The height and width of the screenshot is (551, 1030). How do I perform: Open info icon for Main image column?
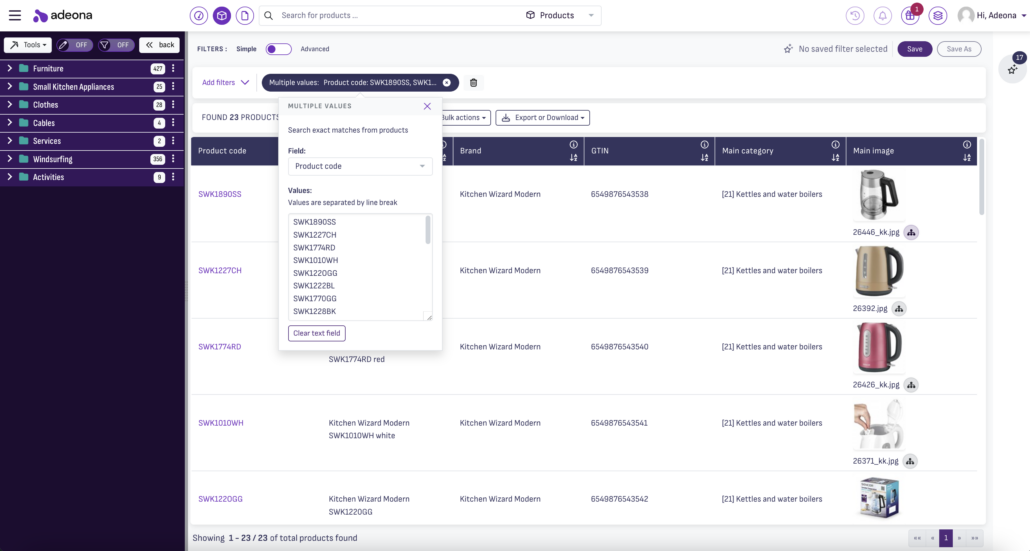[966, 144]
